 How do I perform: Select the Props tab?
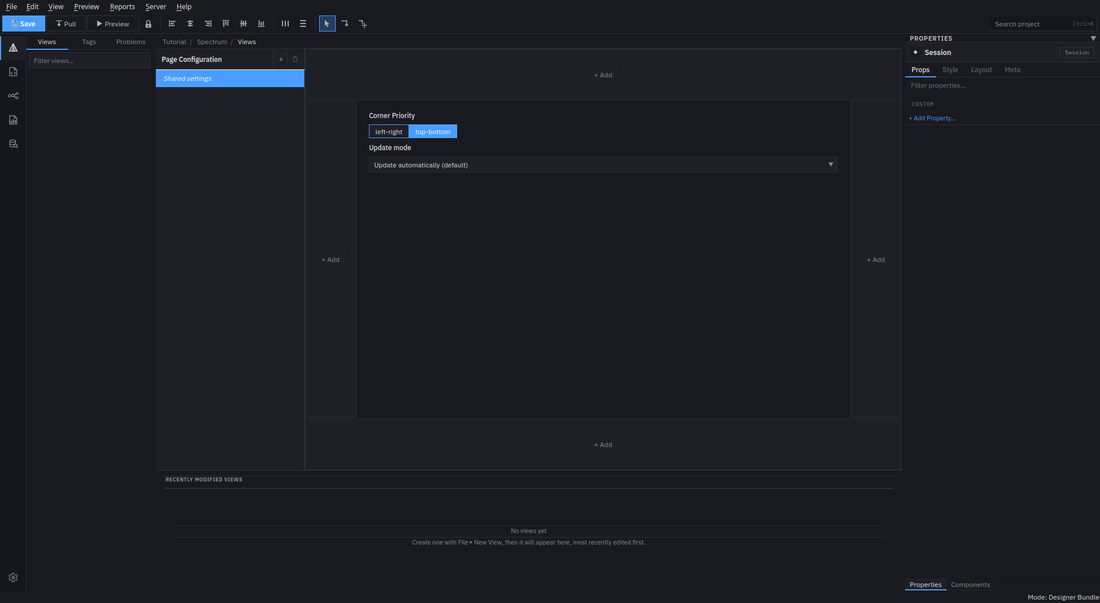[920, 70]
